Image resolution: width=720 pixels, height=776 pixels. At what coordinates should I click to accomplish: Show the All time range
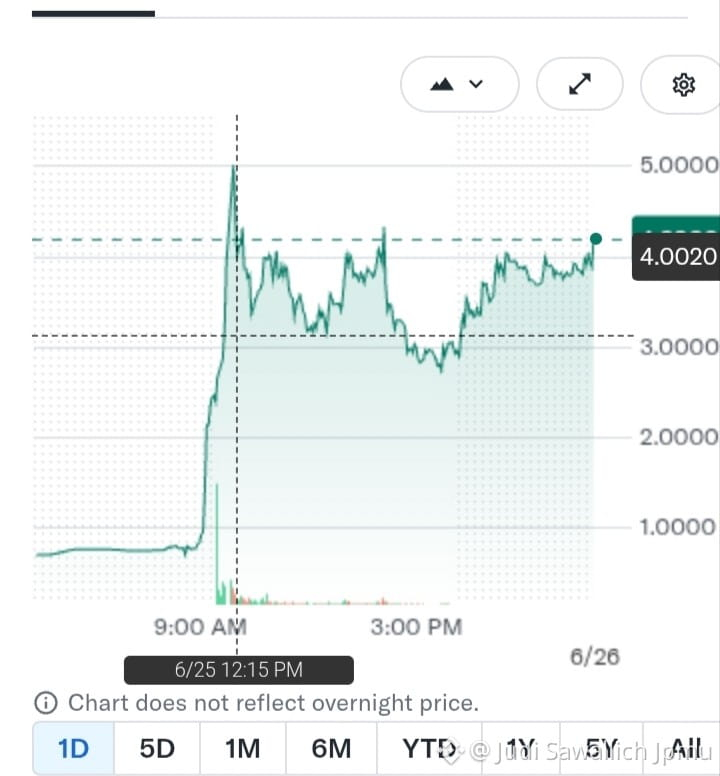pos(685,748)
